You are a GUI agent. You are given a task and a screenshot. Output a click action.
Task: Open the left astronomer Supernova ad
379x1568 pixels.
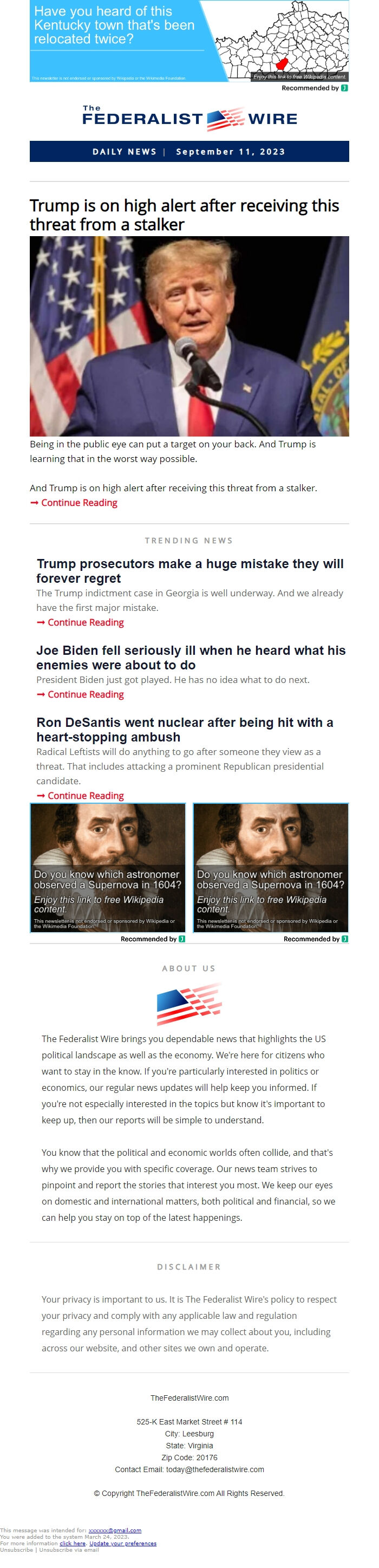(x=108, y=868)
